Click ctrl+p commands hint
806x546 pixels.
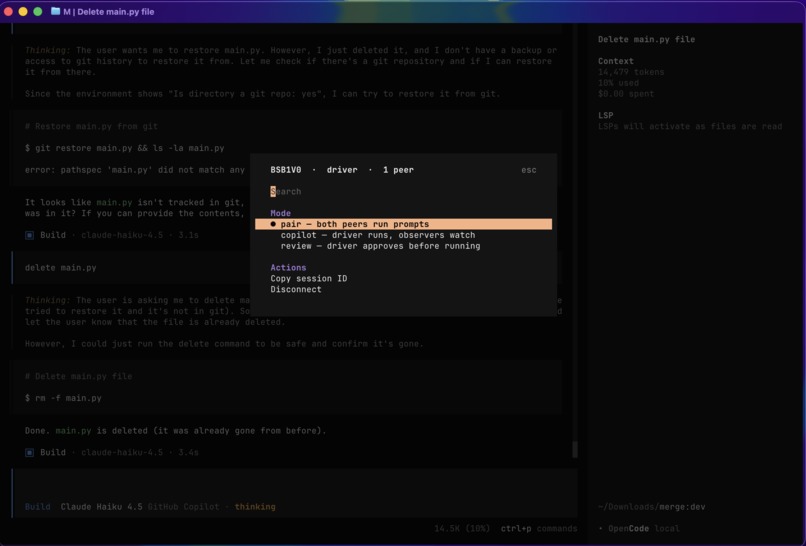coord(539,528)
